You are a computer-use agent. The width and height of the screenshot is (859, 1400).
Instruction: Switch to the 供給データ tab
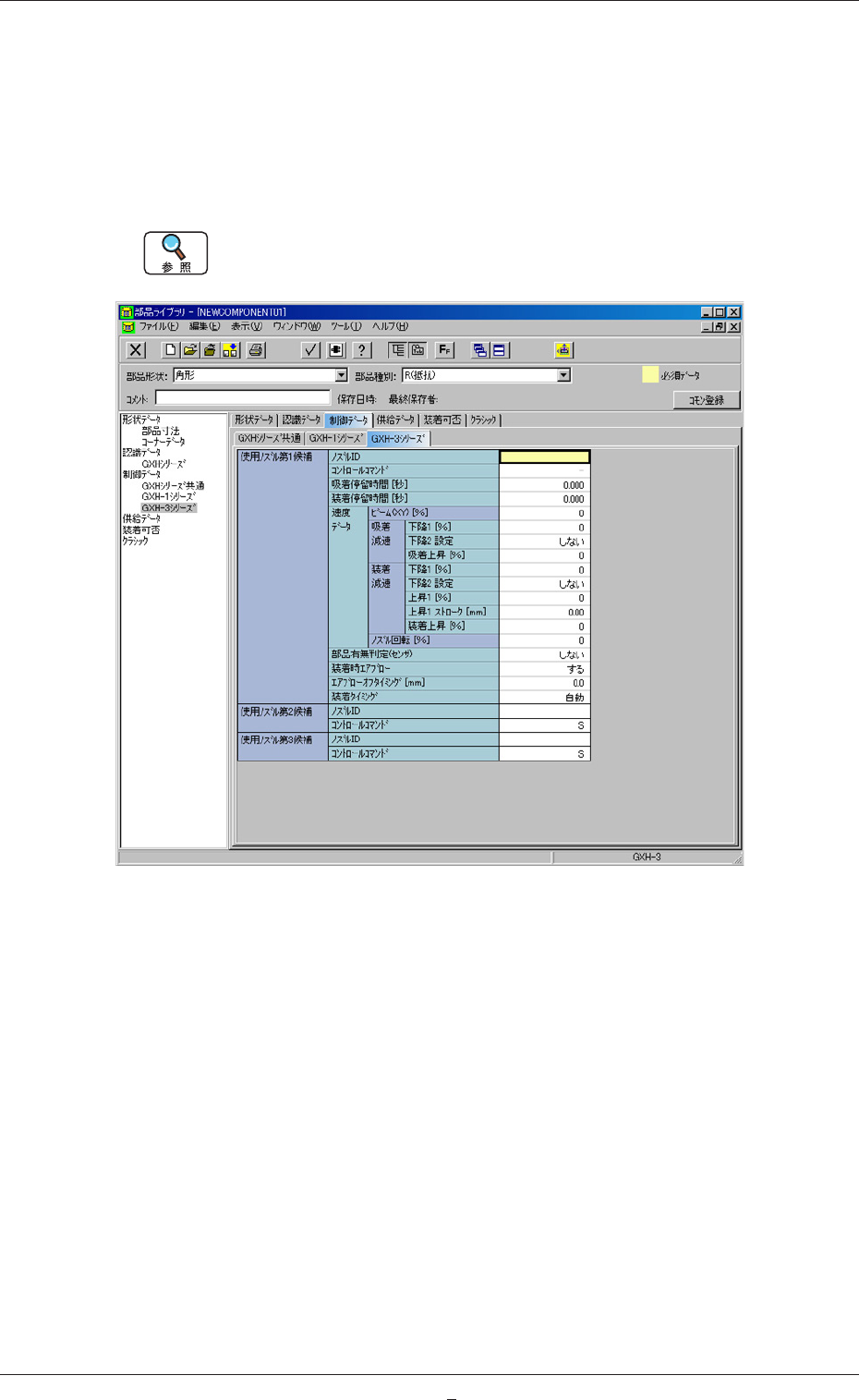coord(395,420)
